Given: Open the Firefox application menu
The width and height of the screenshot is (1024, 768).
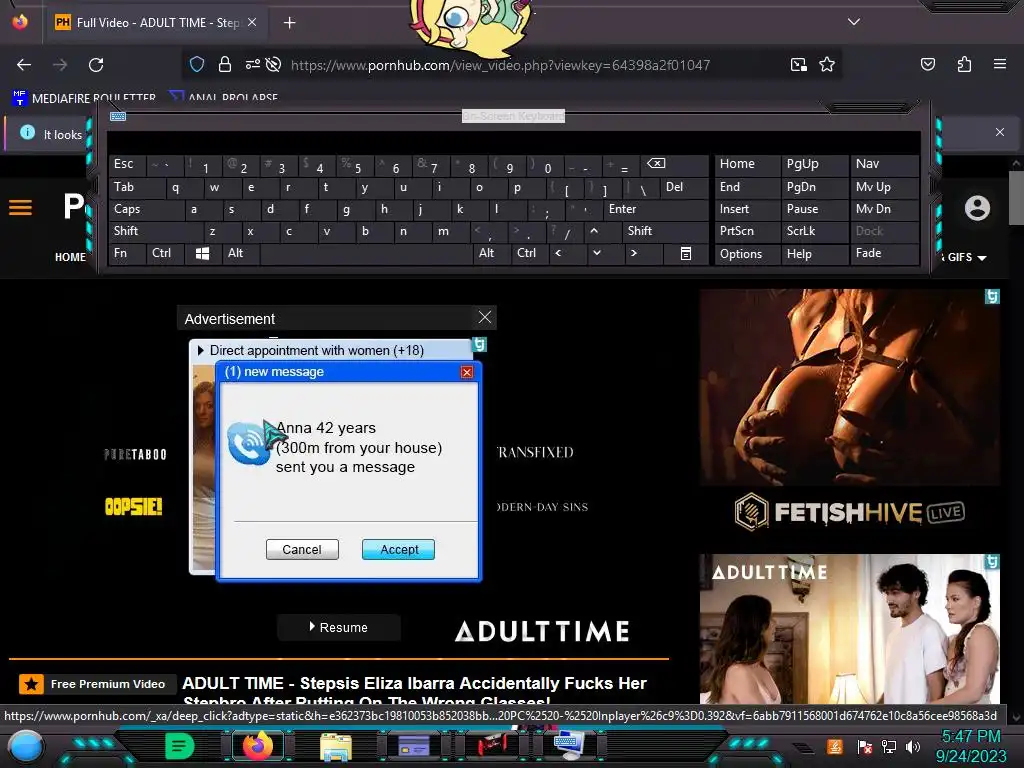Looking at the screenshot, I should 999,64.
